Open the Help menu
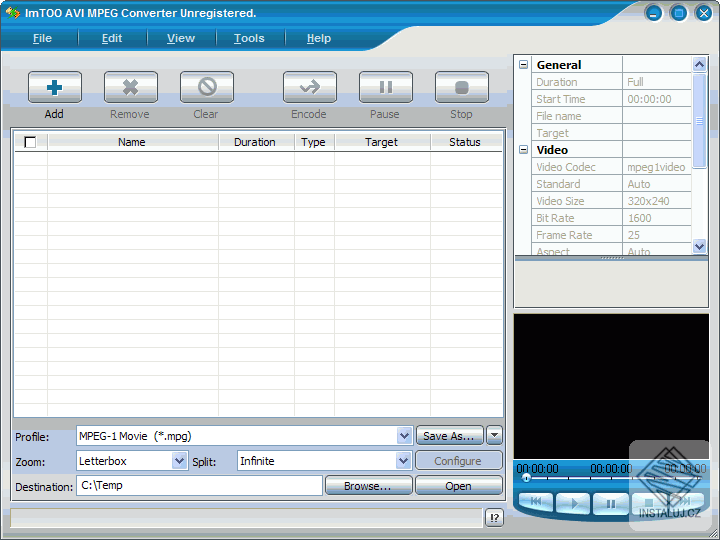Screen dimensions: 720x540 tap(319, 38)
